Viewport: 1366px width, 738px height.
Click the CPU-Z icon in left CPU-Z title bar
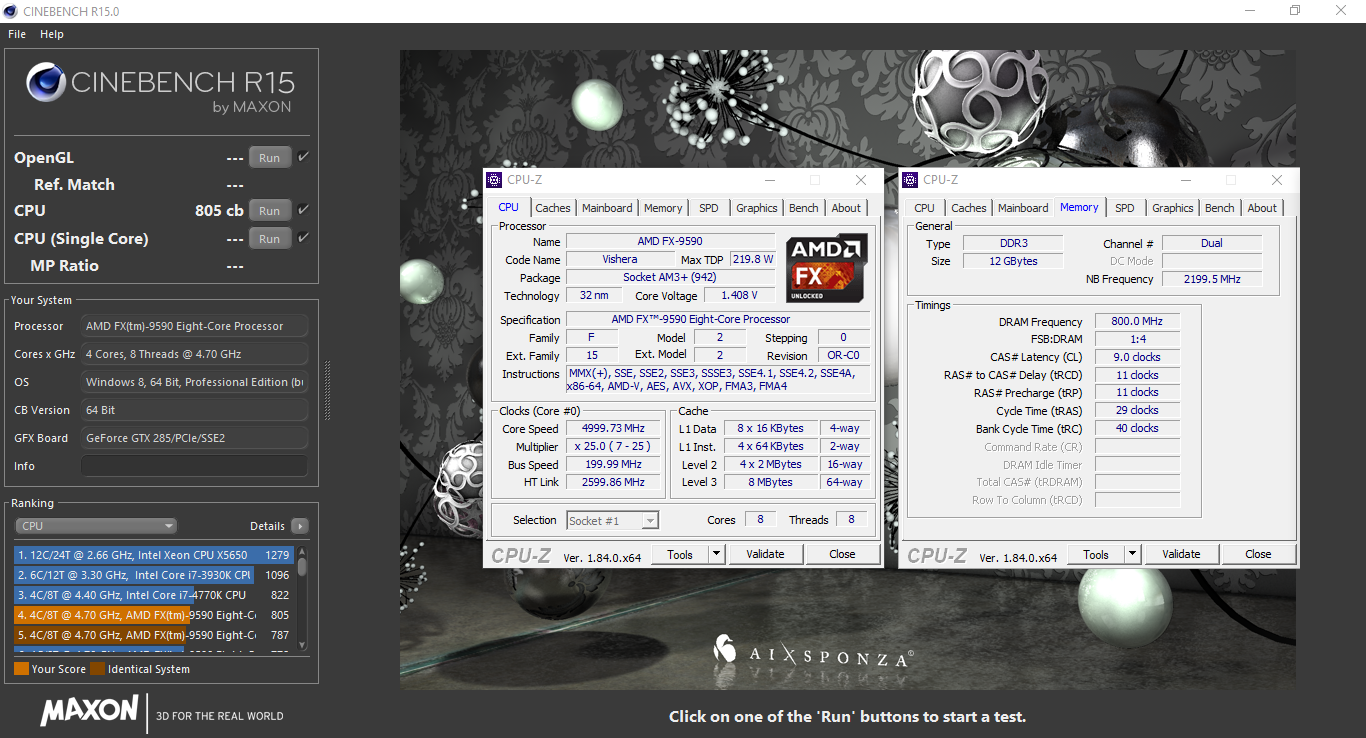click(494, 180)
